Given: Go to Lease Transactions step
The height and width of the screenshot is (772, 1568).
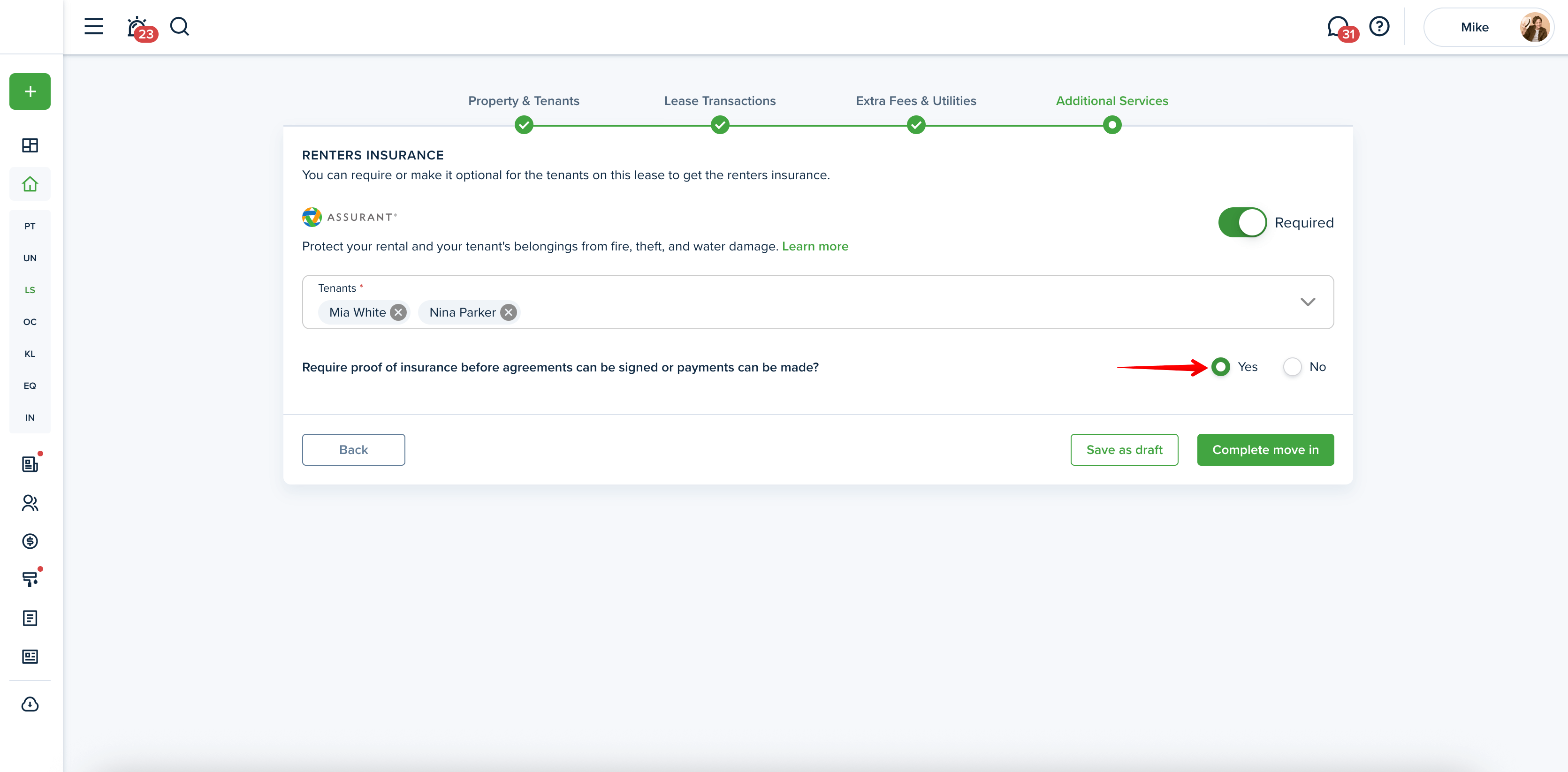Looking at the screenshot, I should [719, 101].
